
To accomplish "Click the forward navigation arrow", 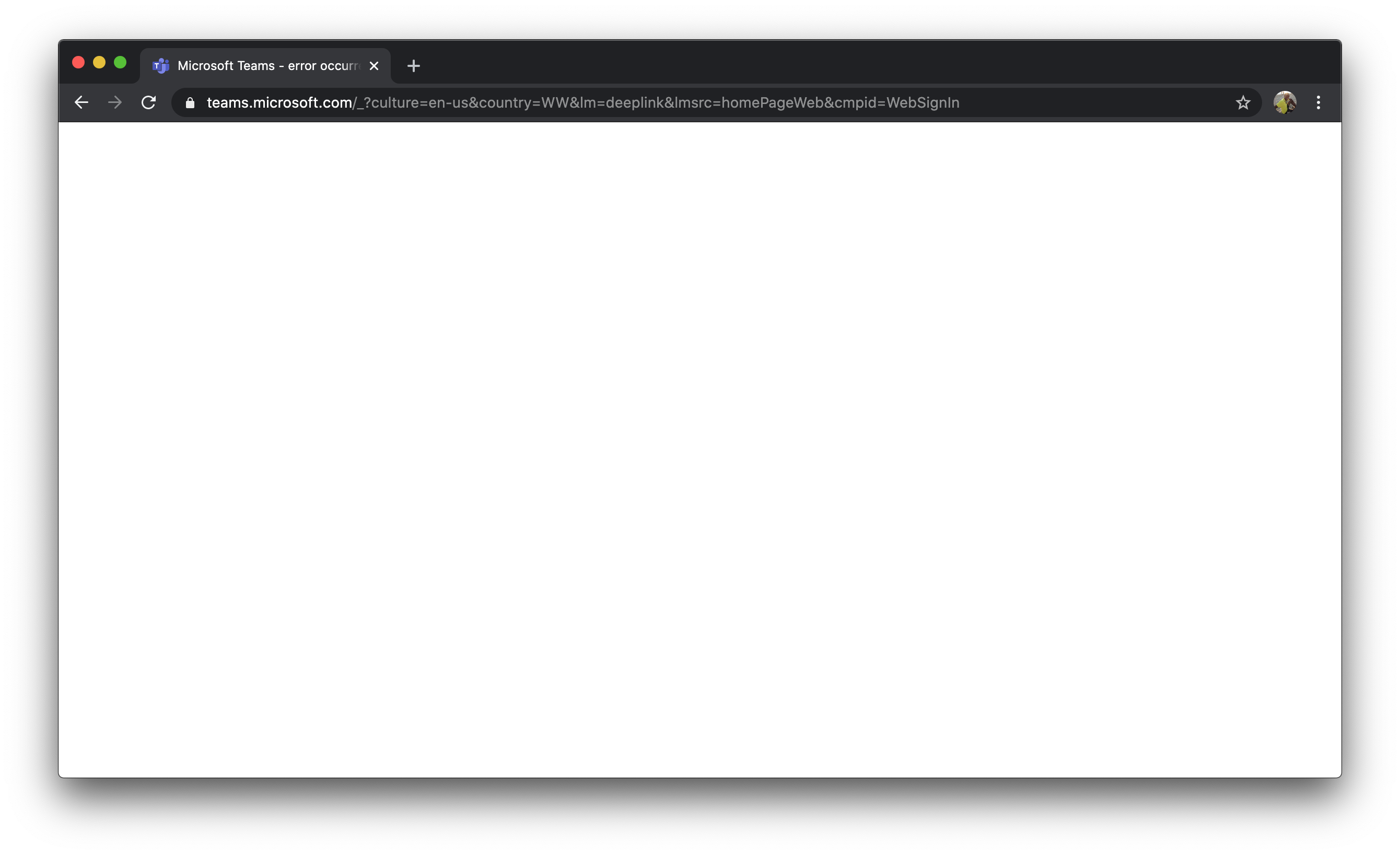I will click(x=115, y=102).
